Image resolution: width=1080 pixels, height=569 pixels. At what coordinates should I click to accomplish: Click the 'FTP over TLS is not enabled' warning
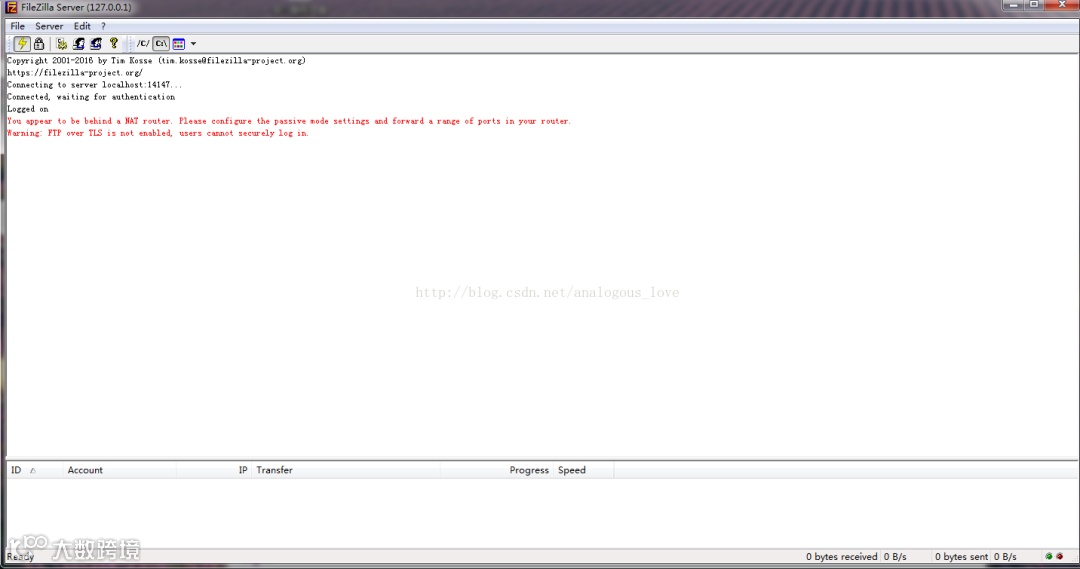(x=158, y=133)
